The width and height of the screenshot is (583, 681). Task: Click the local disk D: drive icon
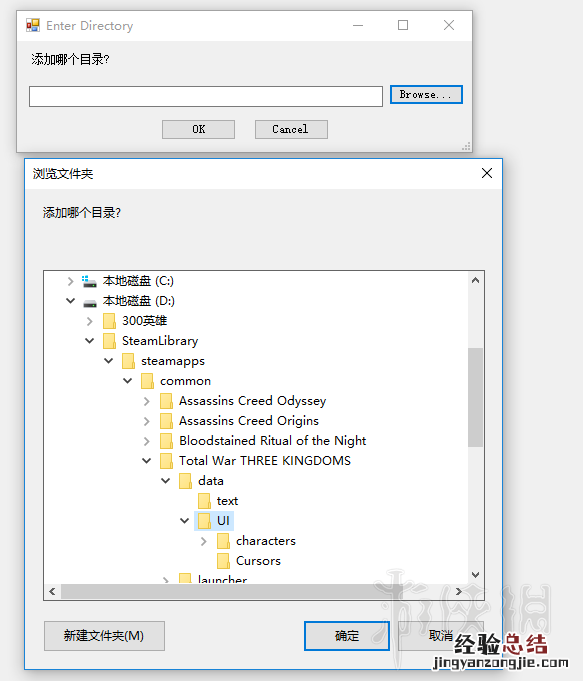[x=89, y=302]
